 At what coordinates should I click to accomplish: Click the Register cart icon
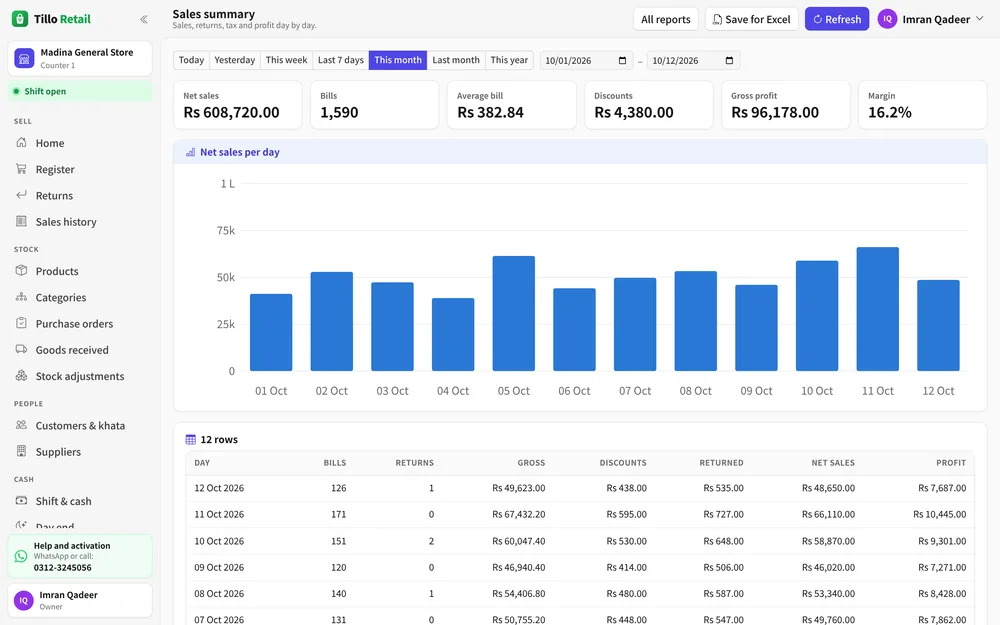22,168
